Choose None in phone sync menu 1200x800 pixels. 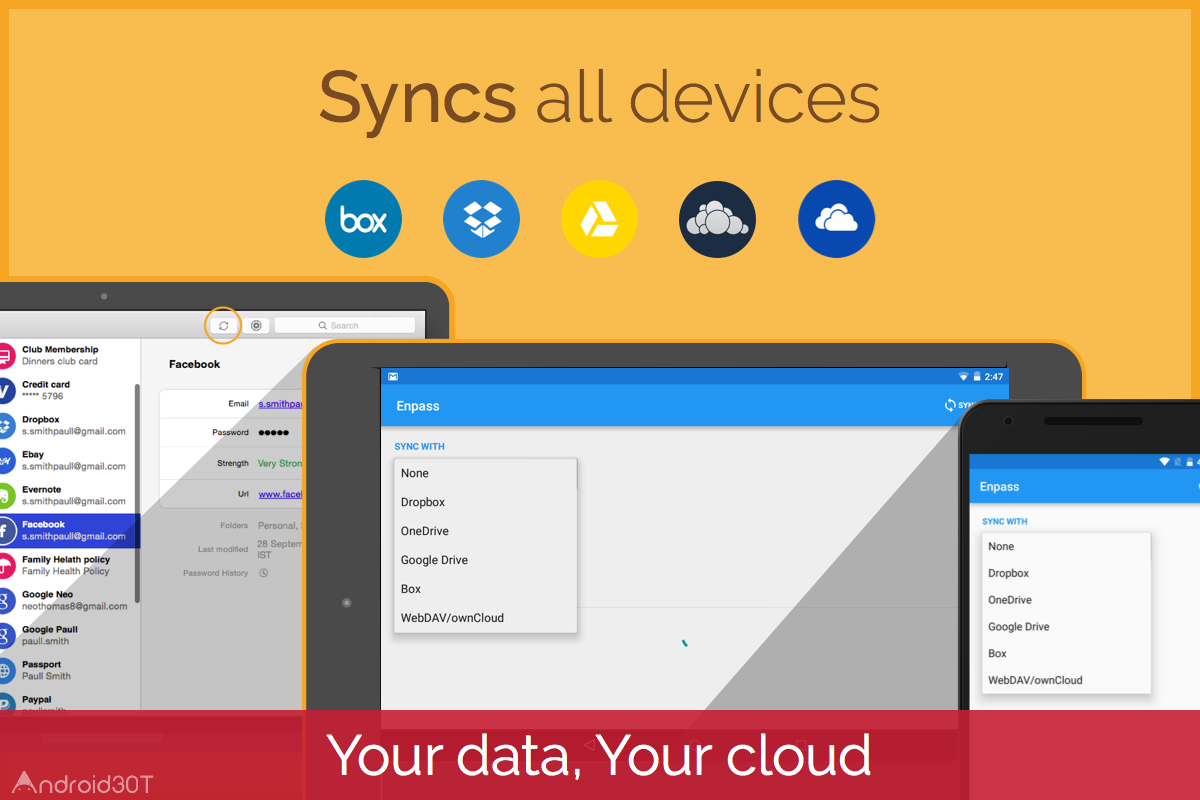click(1067, 546)
